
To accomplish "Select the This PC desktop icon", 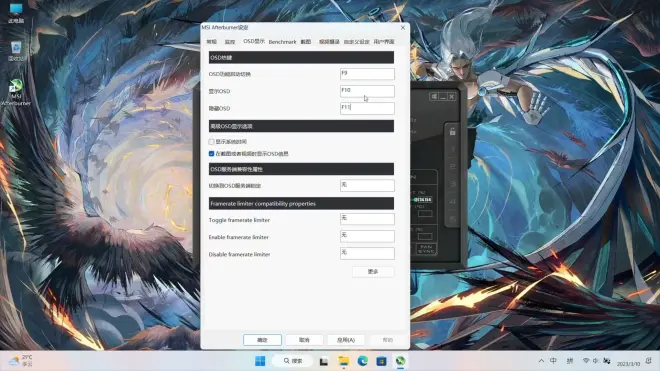I will [16, 13].
